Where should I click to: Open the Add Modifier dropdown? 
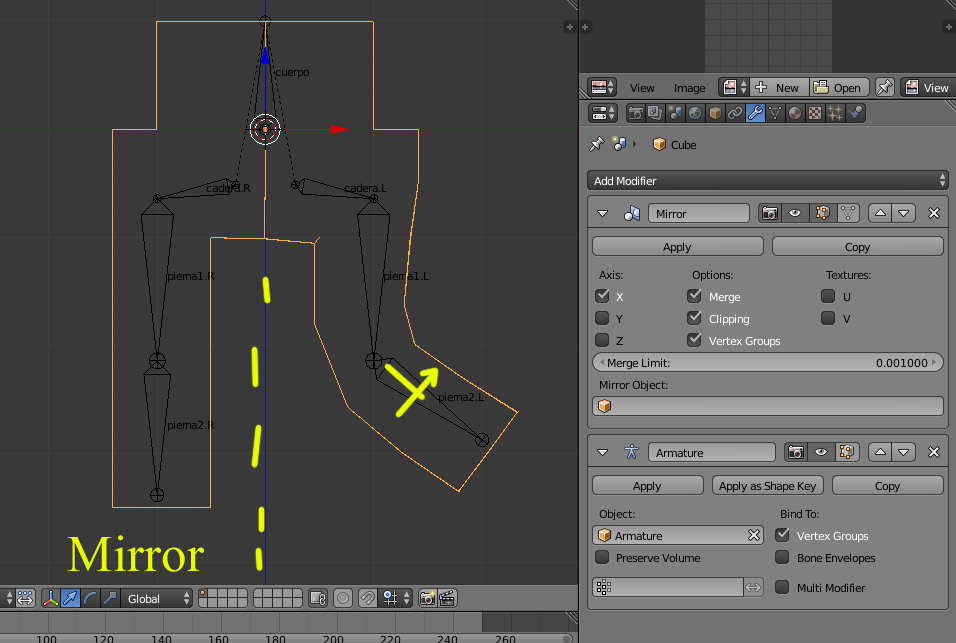[x=767, y=181]
